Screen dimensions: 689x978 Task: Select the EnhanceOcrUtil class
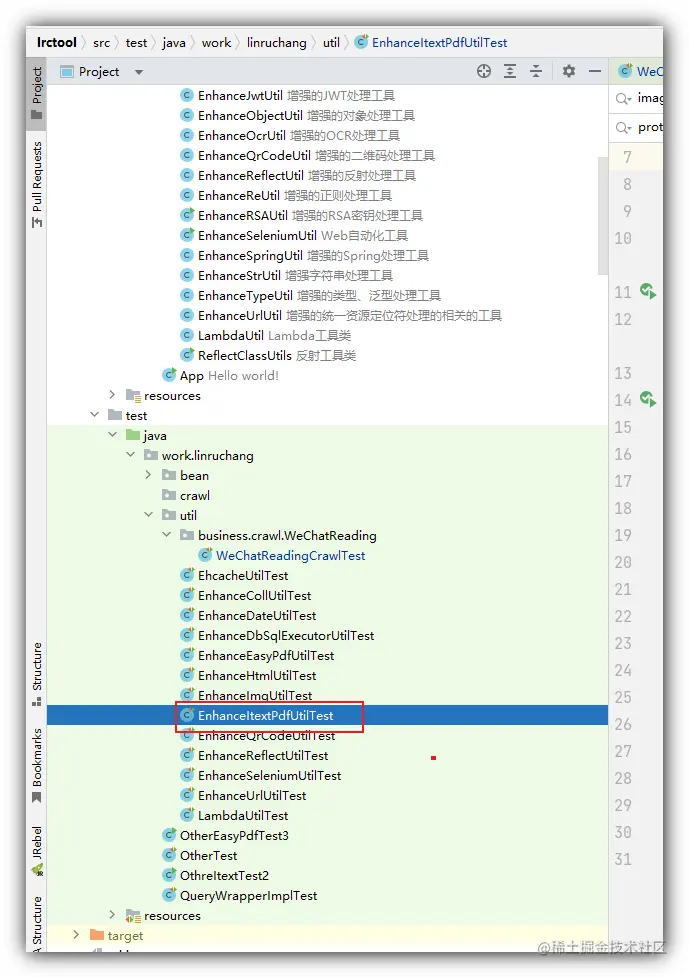290,135
